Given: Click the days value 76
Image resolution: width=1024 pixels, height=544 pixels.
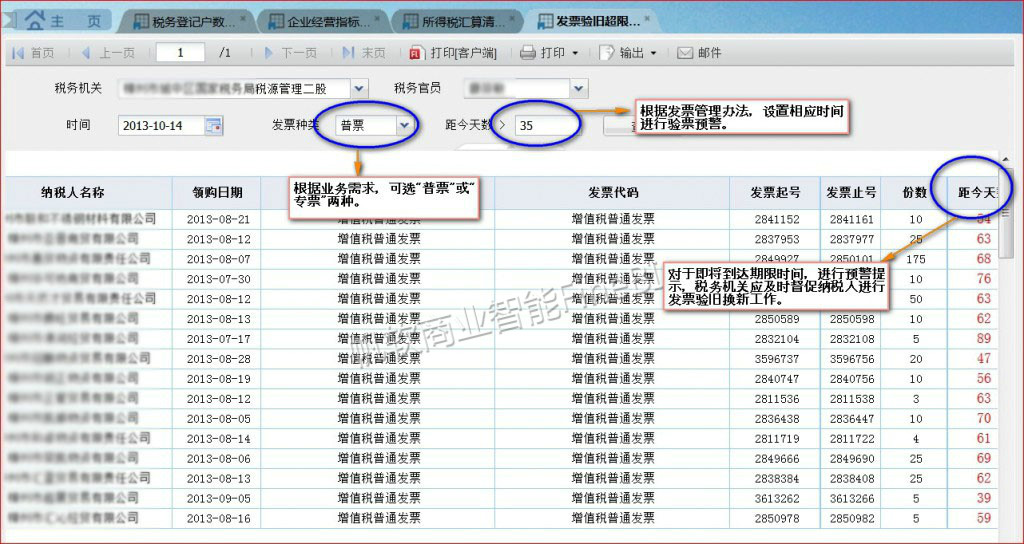Looking at the screenshot, I should click(984, 279).
